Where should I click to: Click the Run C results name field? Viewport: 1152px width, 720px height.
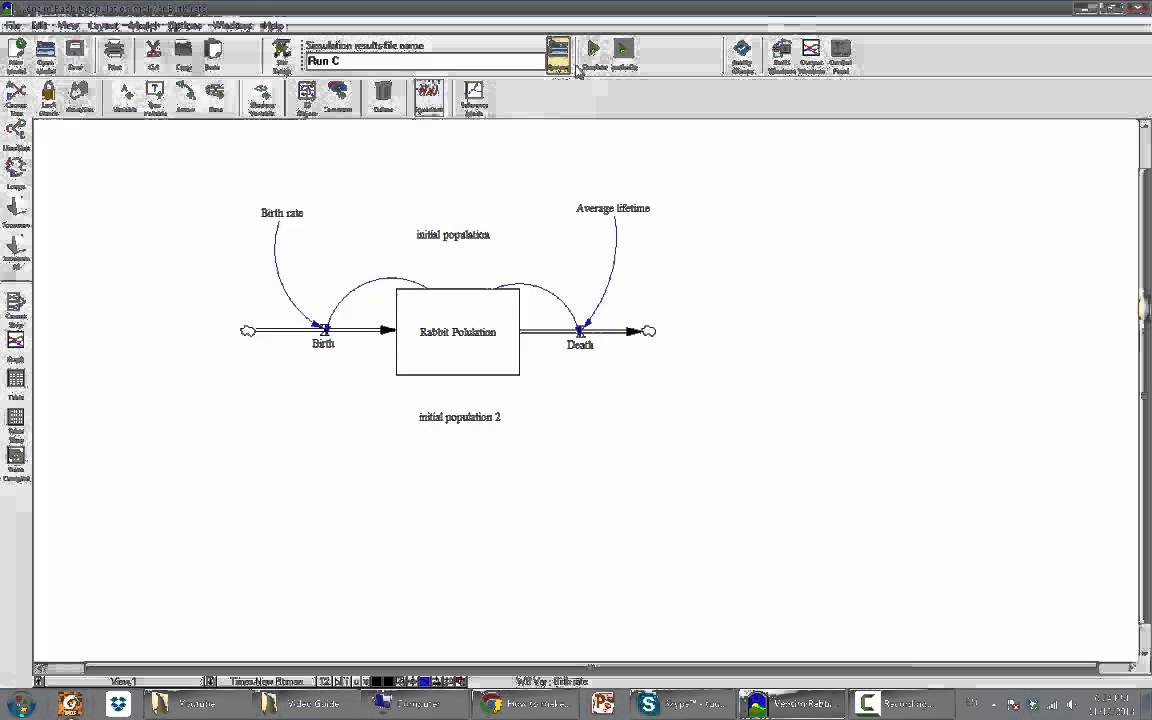point(425,61)
